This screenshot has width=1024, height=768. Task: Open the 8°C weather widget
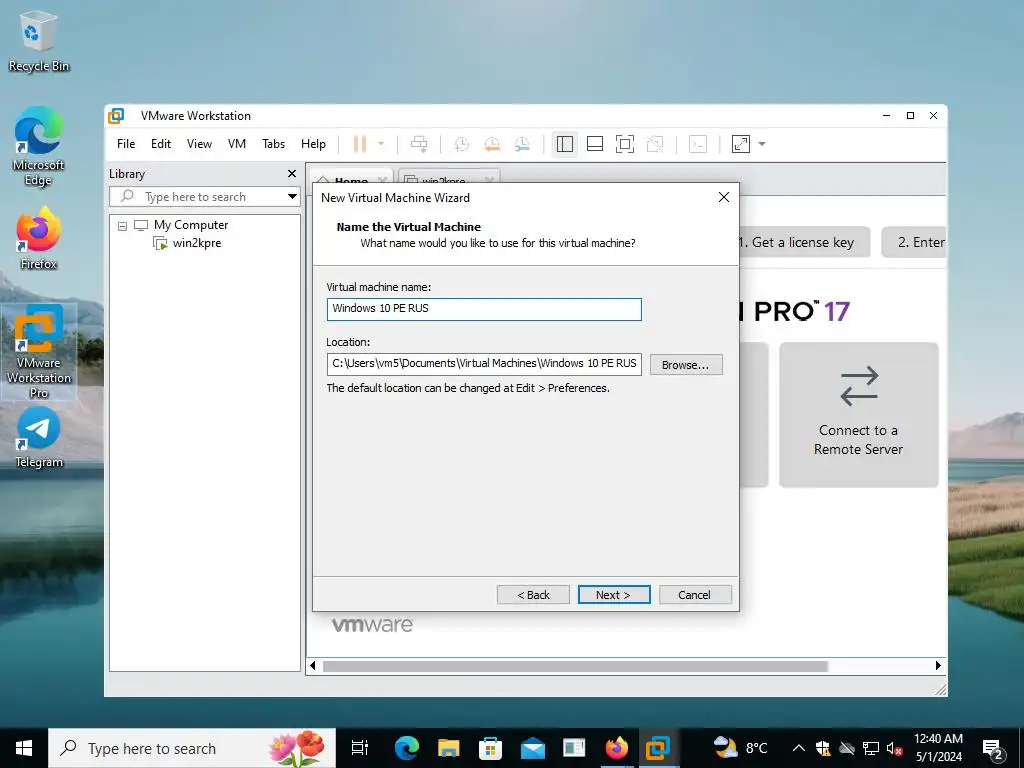pyautogui.click(x=740, y=748)
